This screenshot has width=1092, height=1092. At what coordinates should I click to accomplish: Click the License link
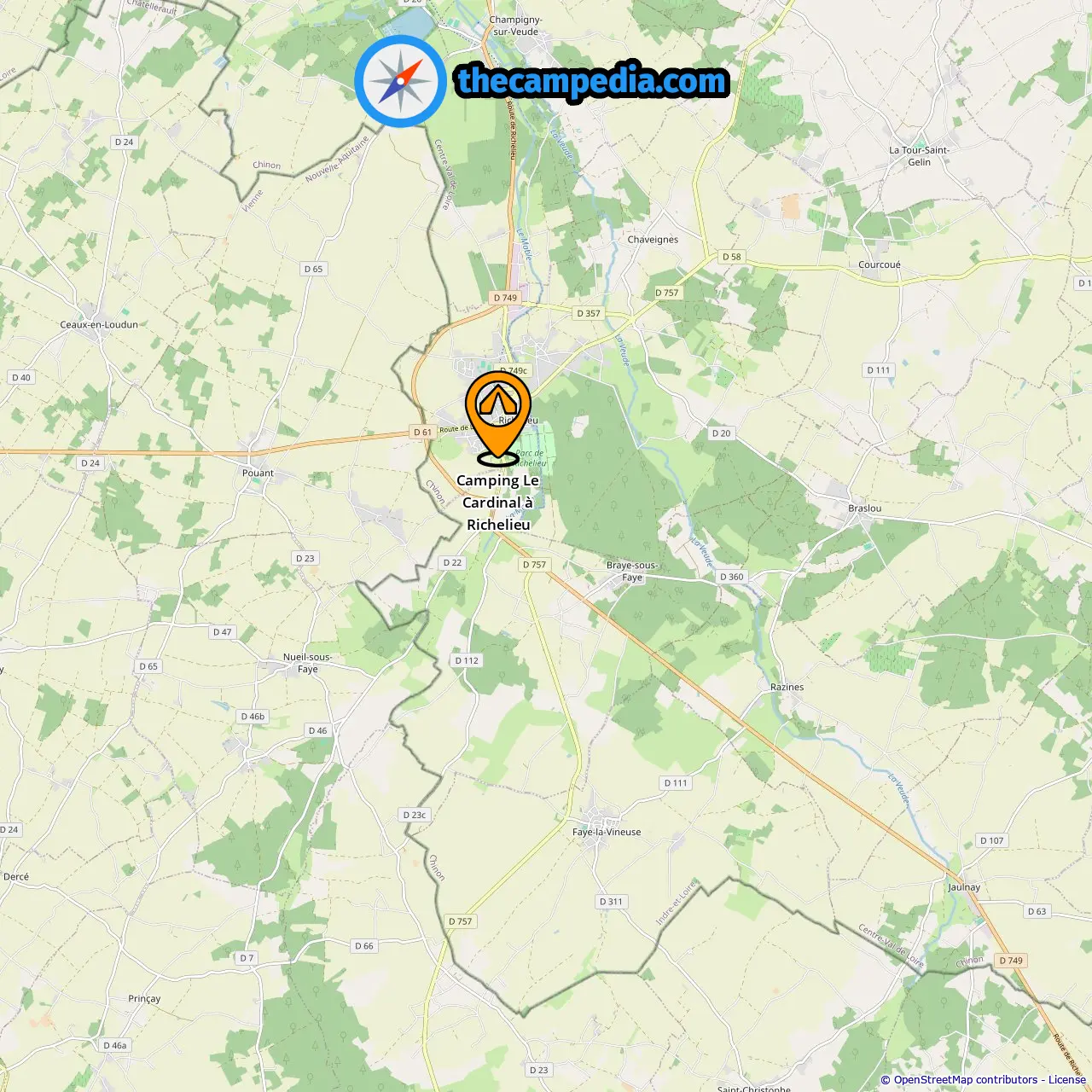[x=1067, y=1080]
